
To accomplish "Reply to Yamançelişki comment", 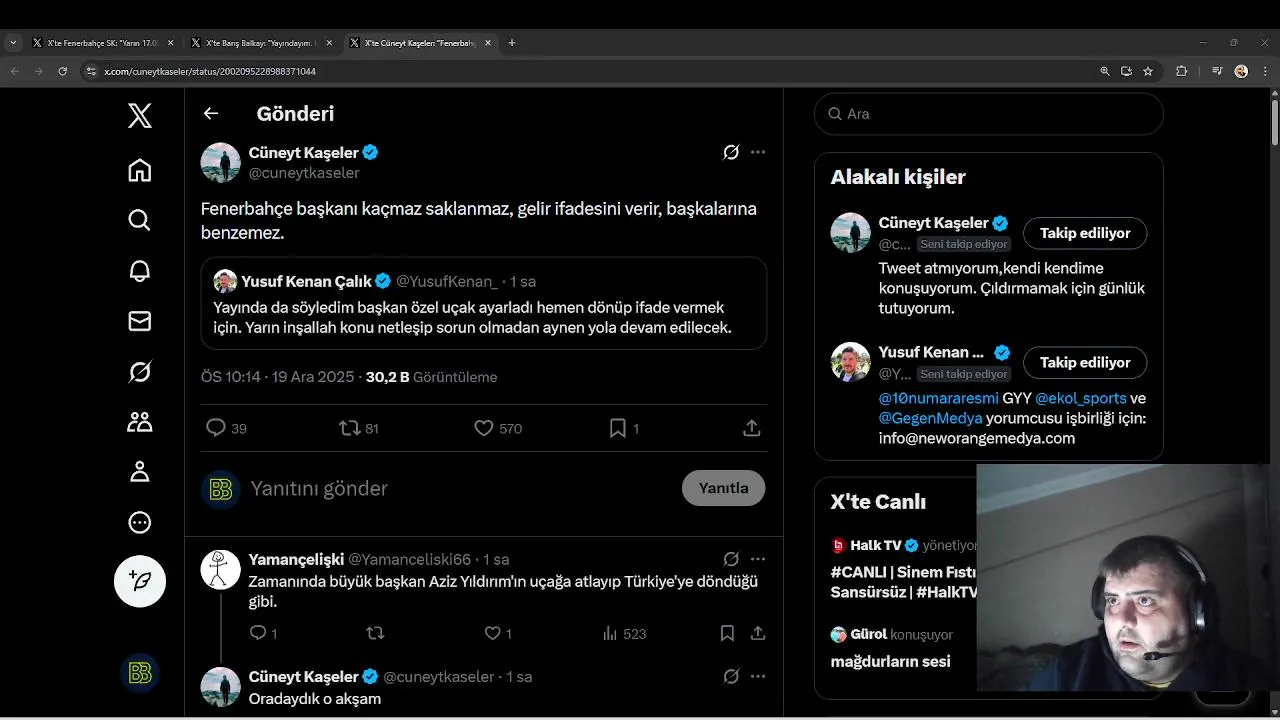I will click(x=263, y=633).
